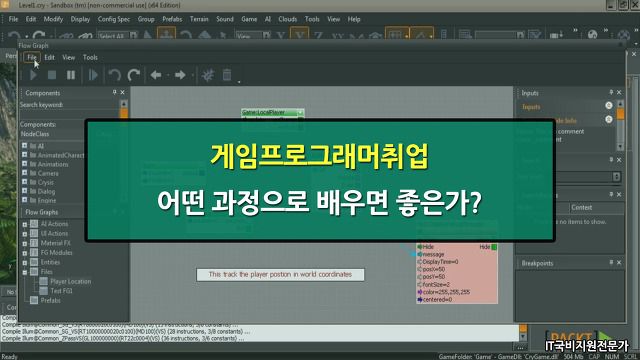
Task: Click the centered=0 port
Action: coord(434,300)
